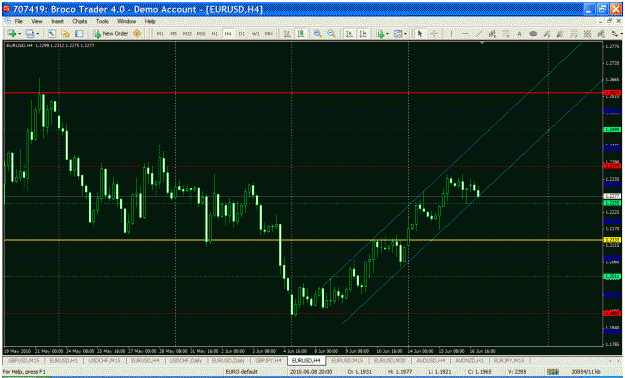
Task: Switch timeframe to M1
Action: pos(160,34)
